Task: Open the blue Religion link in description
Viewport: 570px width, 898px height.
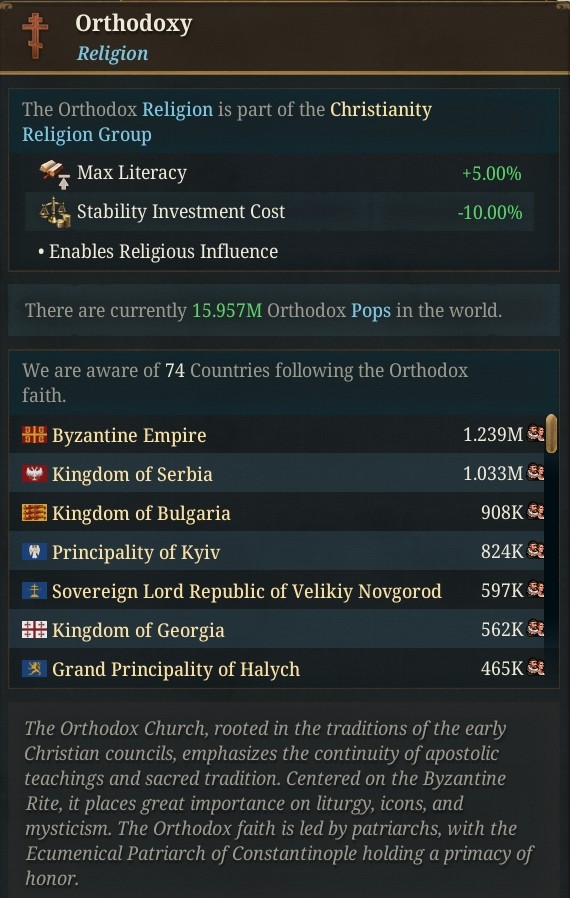Action: 177,109
